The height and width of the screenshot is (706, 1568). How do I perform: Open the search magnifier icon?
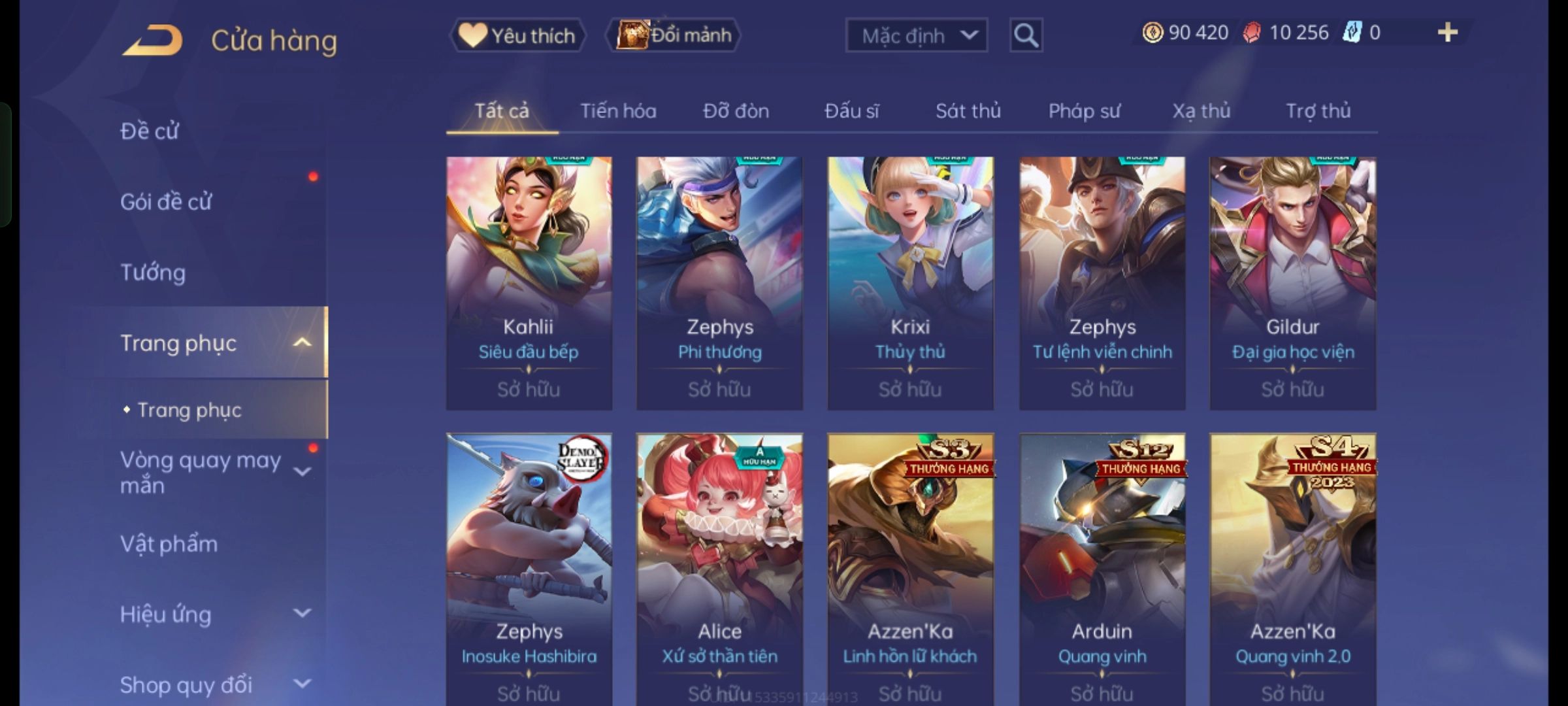pyautogui.click(x=1026, y=35)
